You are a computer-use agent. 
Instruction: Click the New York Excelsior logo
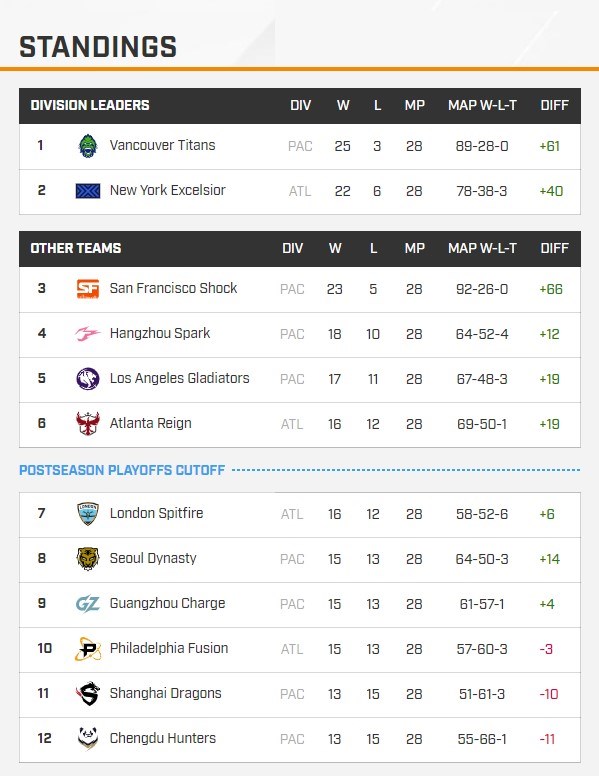pos(88,191)
